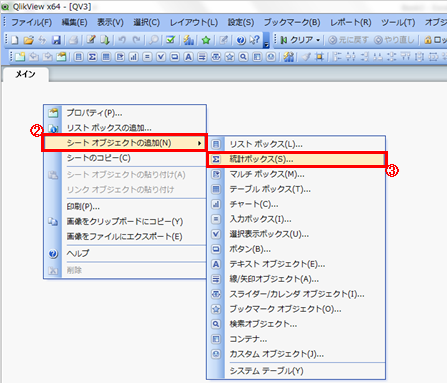Viewport: 447px width, 383px height.
Task: Choose ヘルプ in context menu
Action: (x=125, y=253)
